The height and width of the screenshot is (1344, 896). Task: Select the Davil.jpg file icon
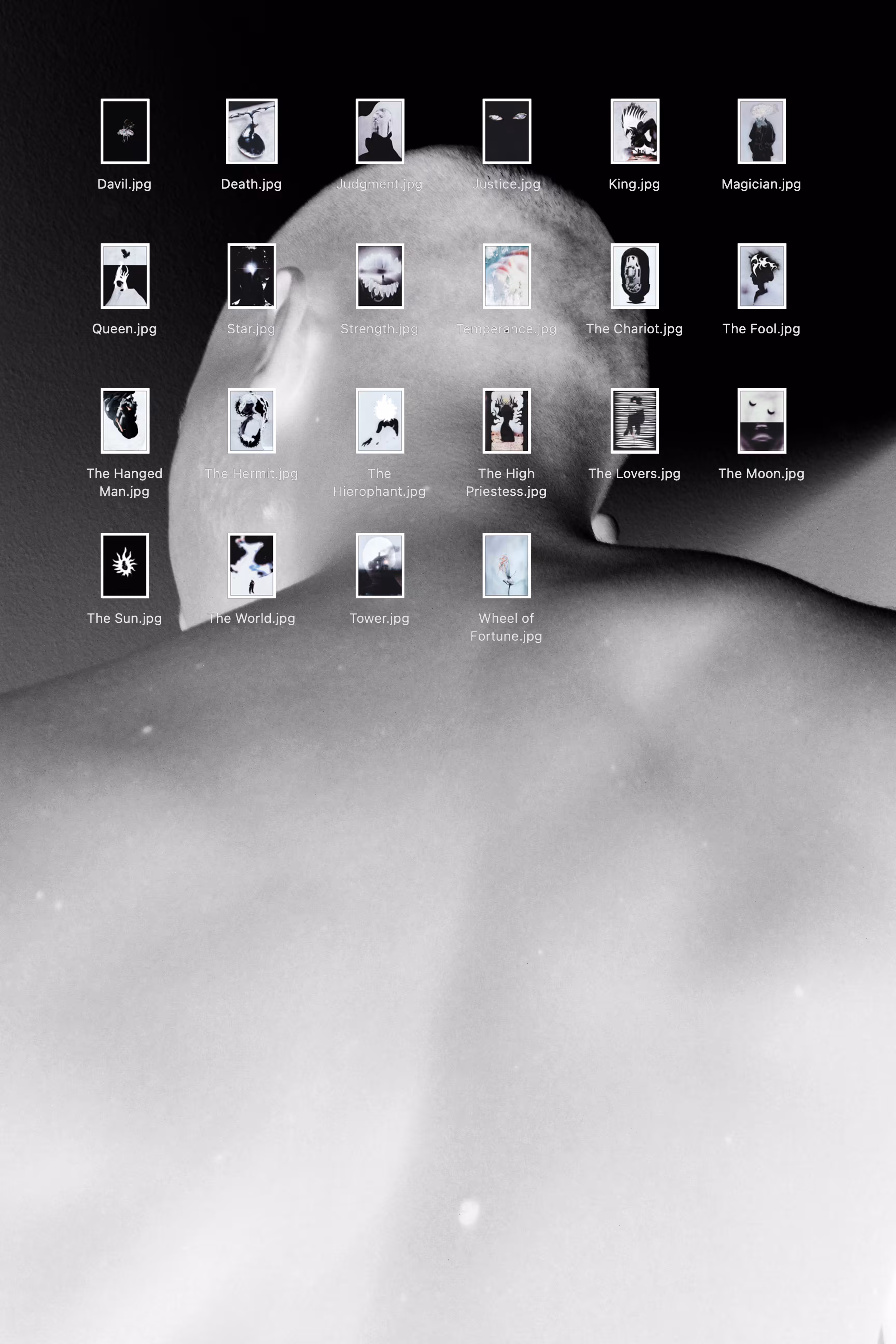click(124, 131)
